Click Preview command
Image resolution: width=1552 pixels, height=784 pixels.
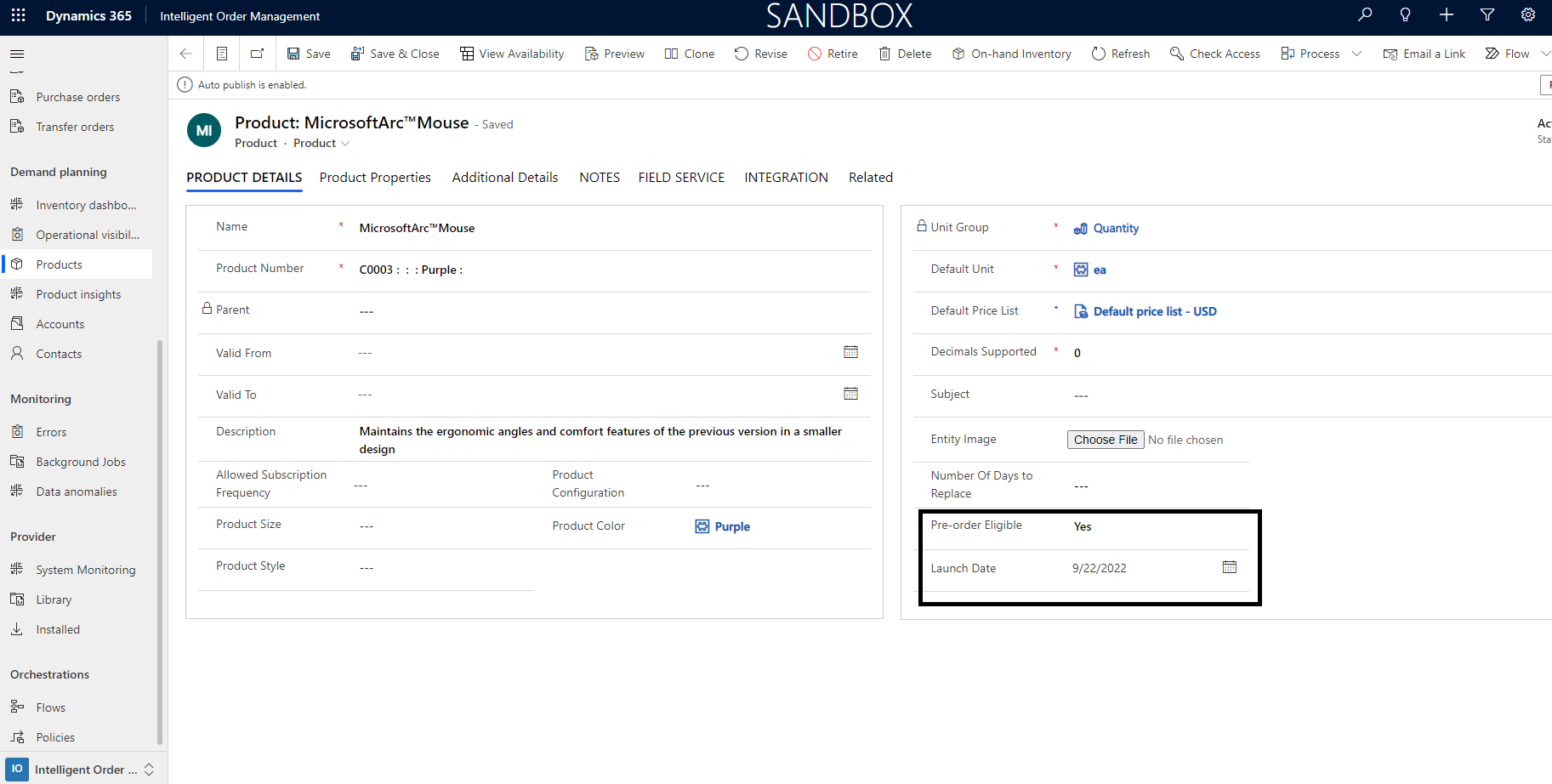pos(615,54)
